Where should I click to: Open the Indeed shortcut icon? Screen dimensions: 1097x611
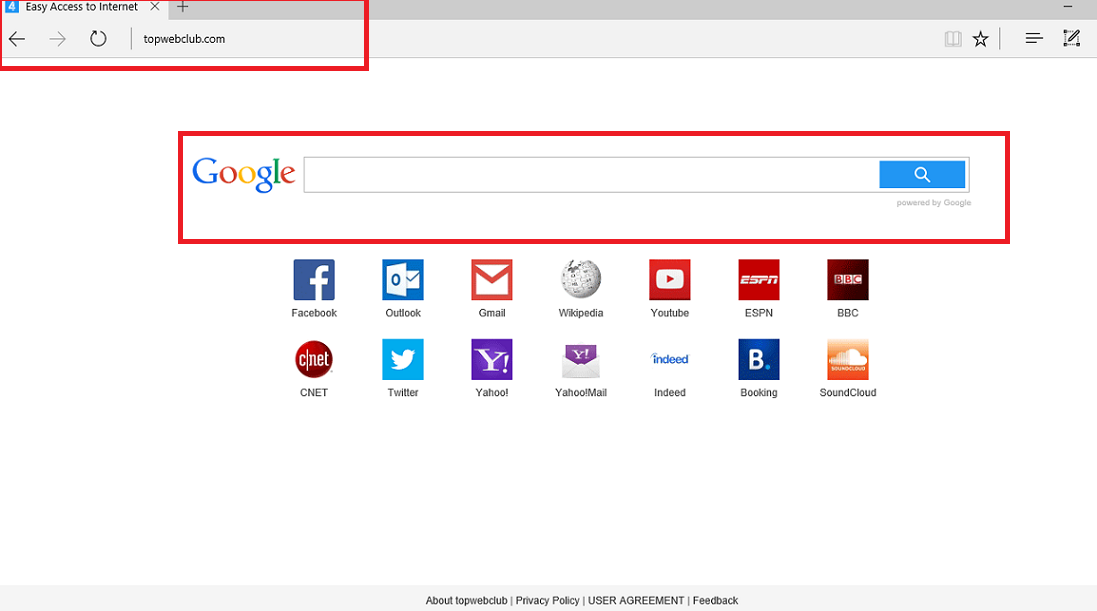tap(670, 359)
